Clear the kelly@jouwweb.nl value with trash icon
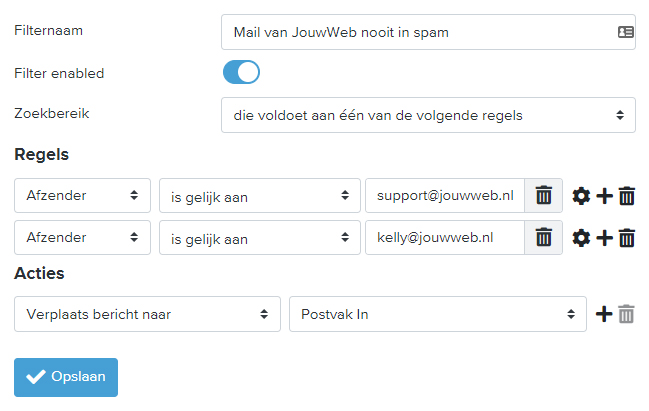Screen dimensions: 649x411 (543, 238)
